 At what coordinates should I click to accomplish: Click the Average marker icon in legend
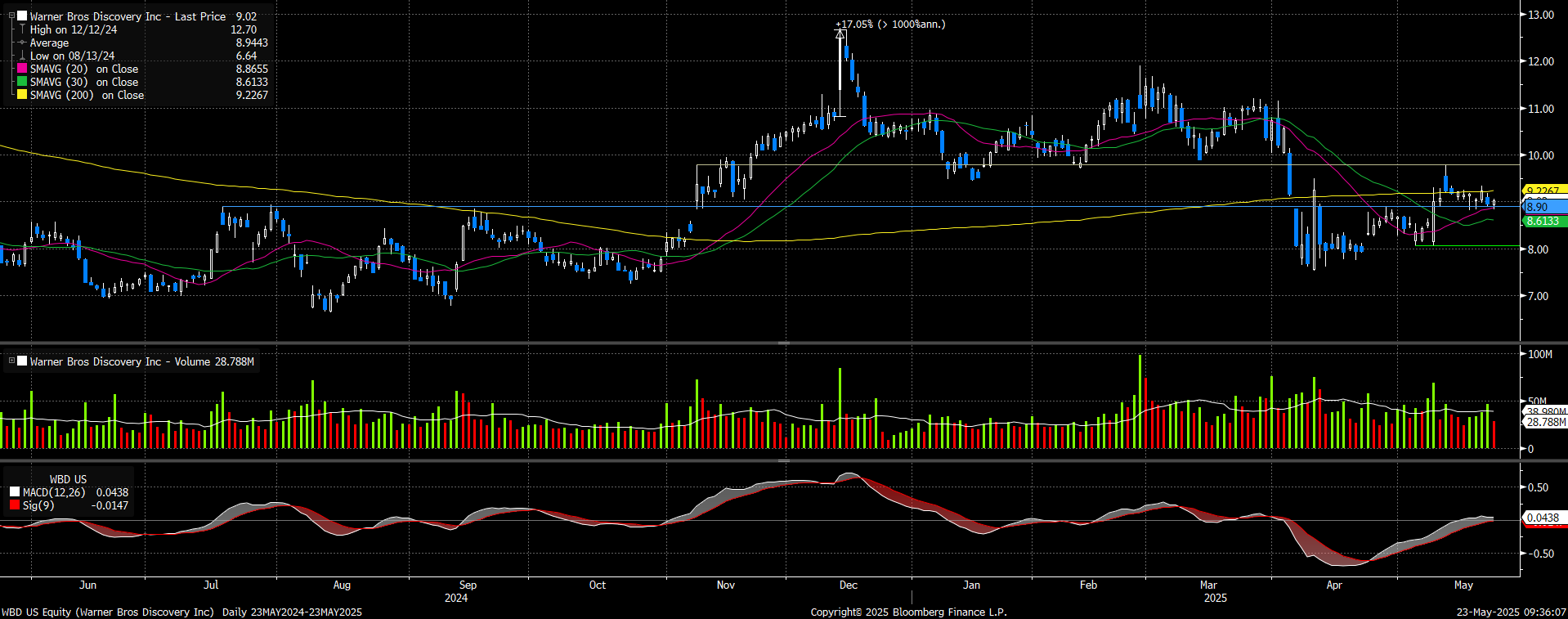pos(22,43)
